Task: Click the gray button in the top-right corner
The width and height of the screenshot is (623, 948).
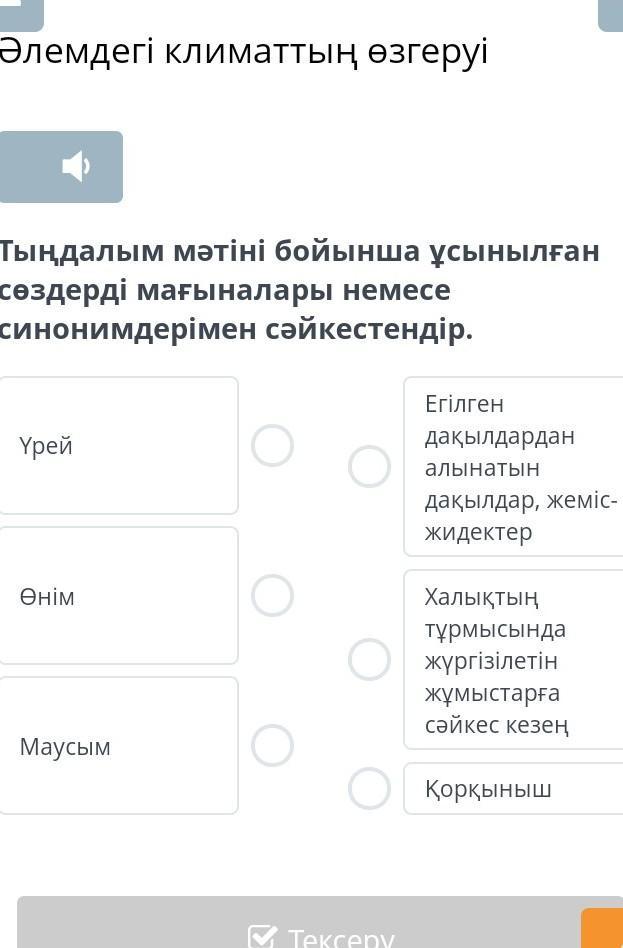Action: (610, 14)
